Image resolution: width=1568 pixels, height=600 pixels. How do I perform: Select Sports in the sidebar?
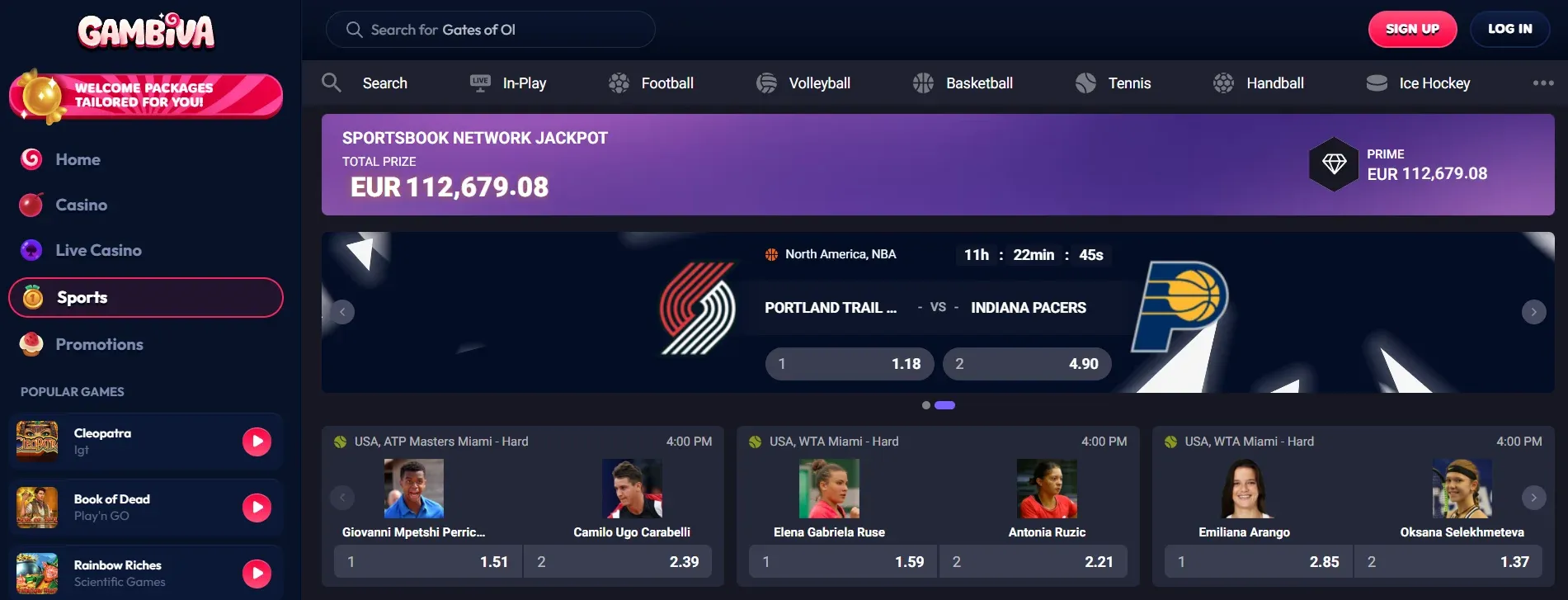pyautogui.click(x=146, y=297)
